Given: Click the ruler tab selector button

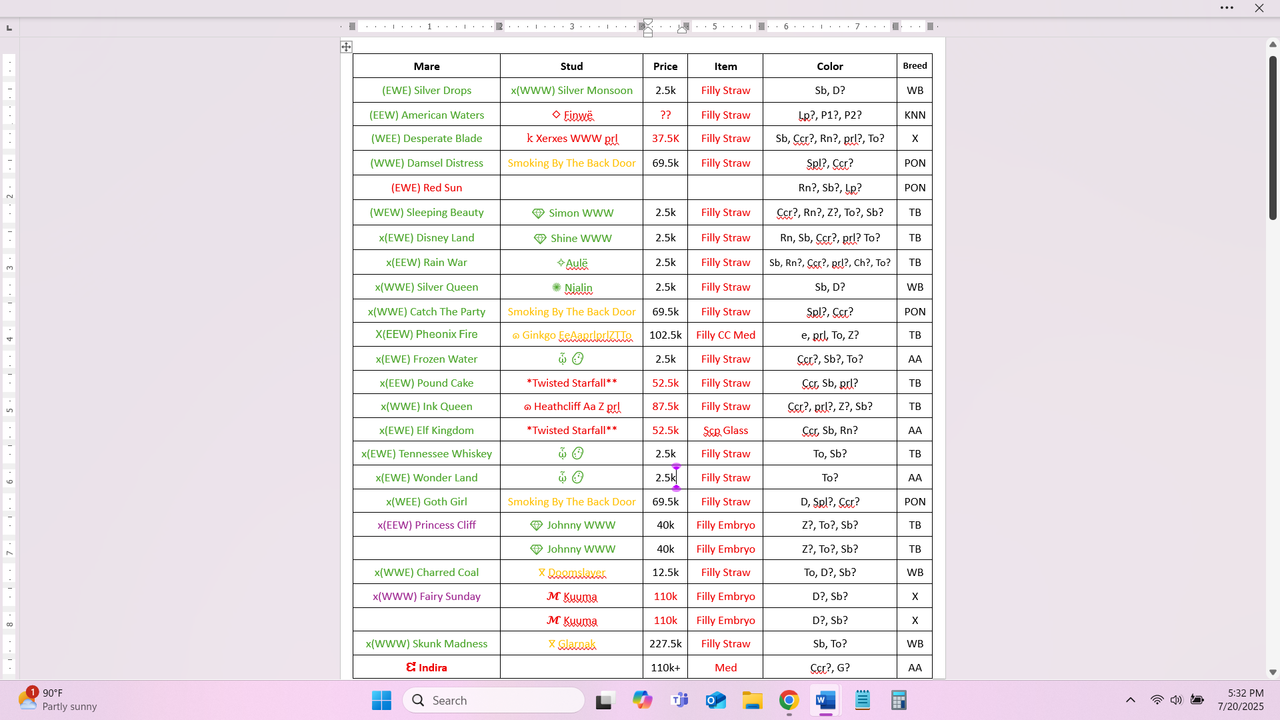Looking at the screenshot, I should 9,27.
